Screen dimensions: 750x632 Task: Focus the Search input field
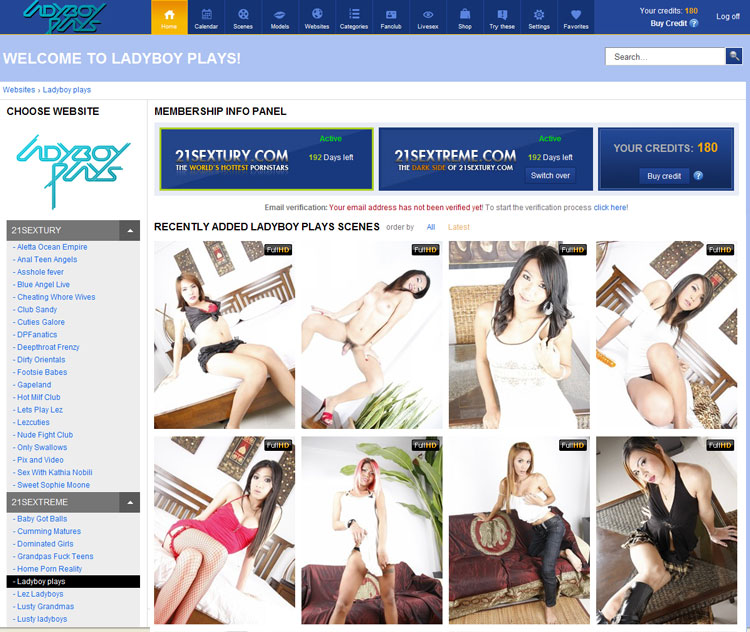(x=665, y=56)
